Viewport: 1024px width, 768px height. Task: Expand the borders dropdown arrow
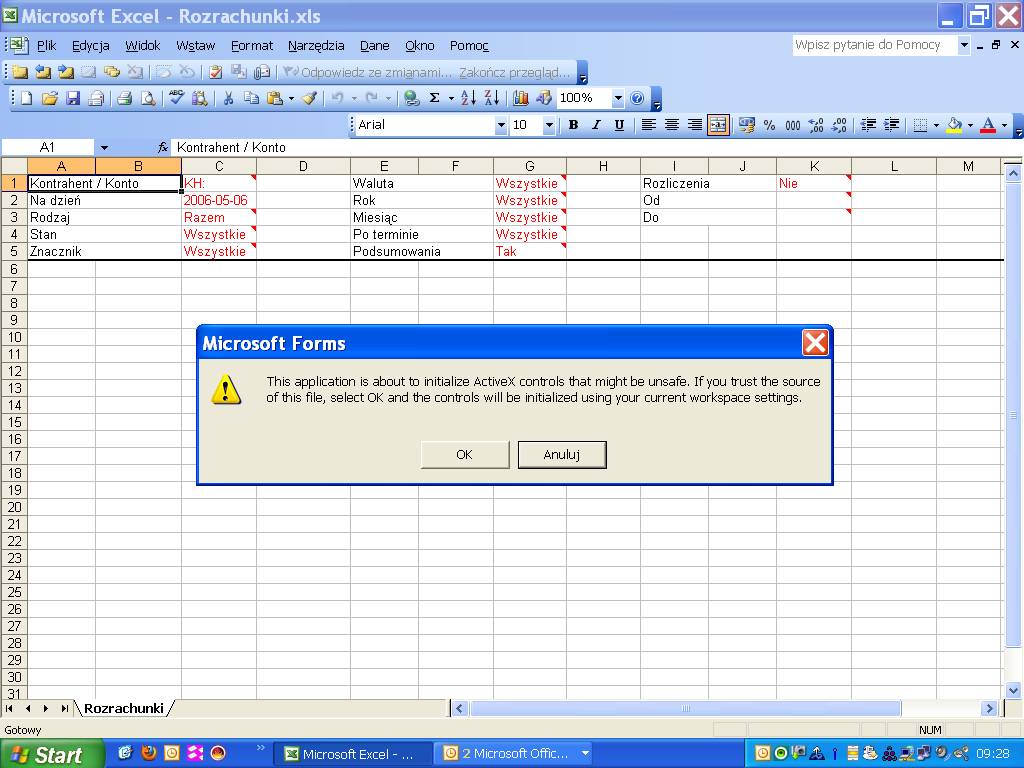[x=936, y=125]
